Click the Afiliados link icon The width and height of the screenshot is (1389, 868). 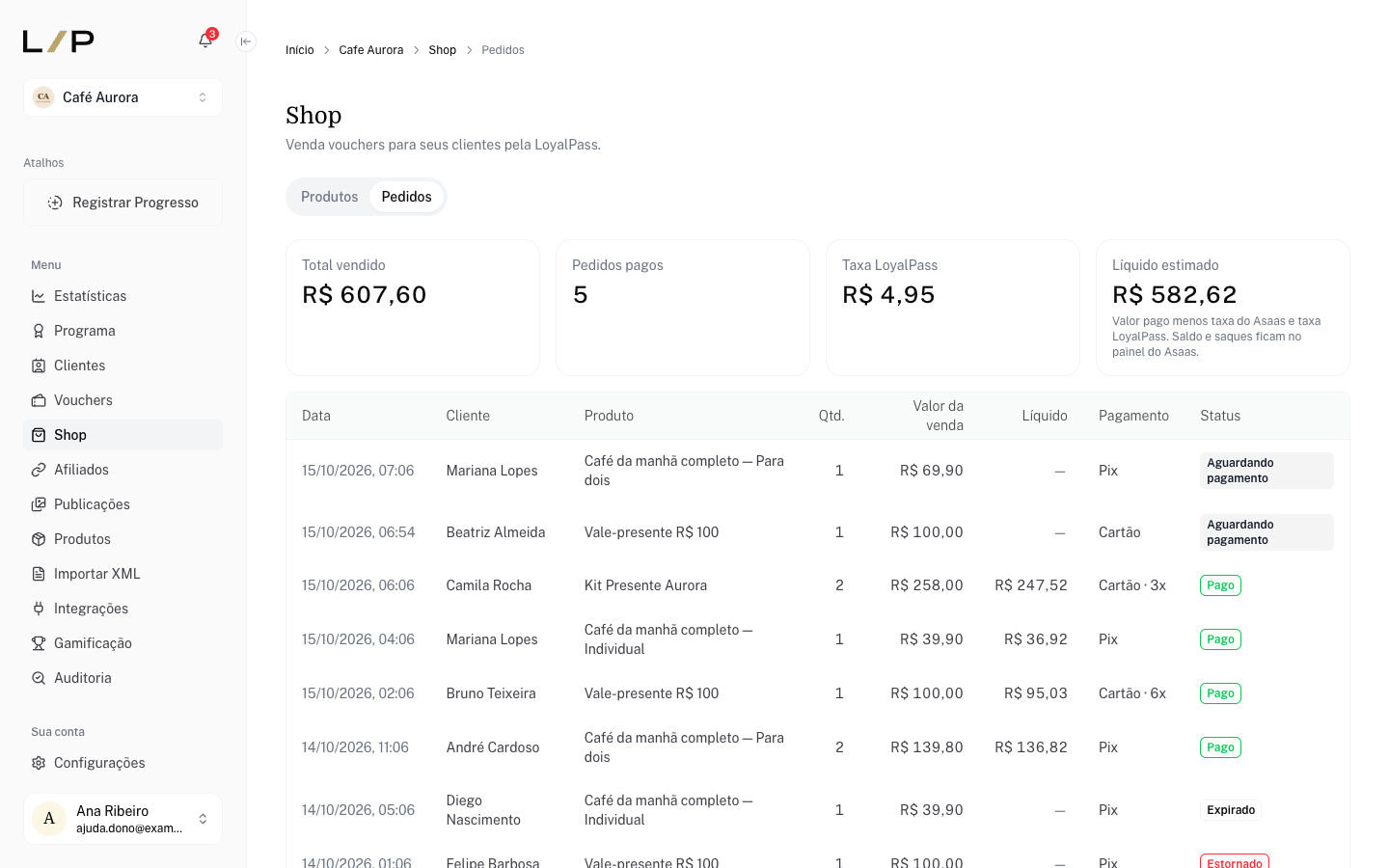pos(39,470)
